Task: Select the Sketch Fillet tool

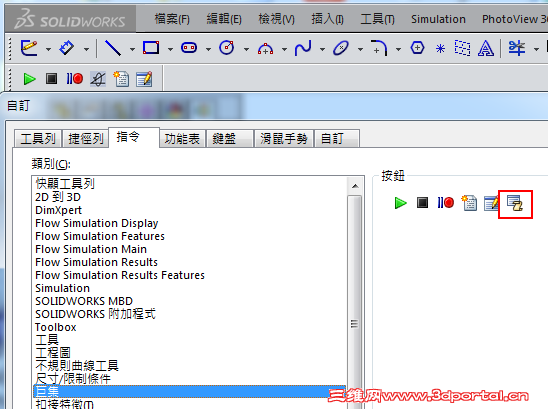Action: pyautogui.click(x=379, y=48)
